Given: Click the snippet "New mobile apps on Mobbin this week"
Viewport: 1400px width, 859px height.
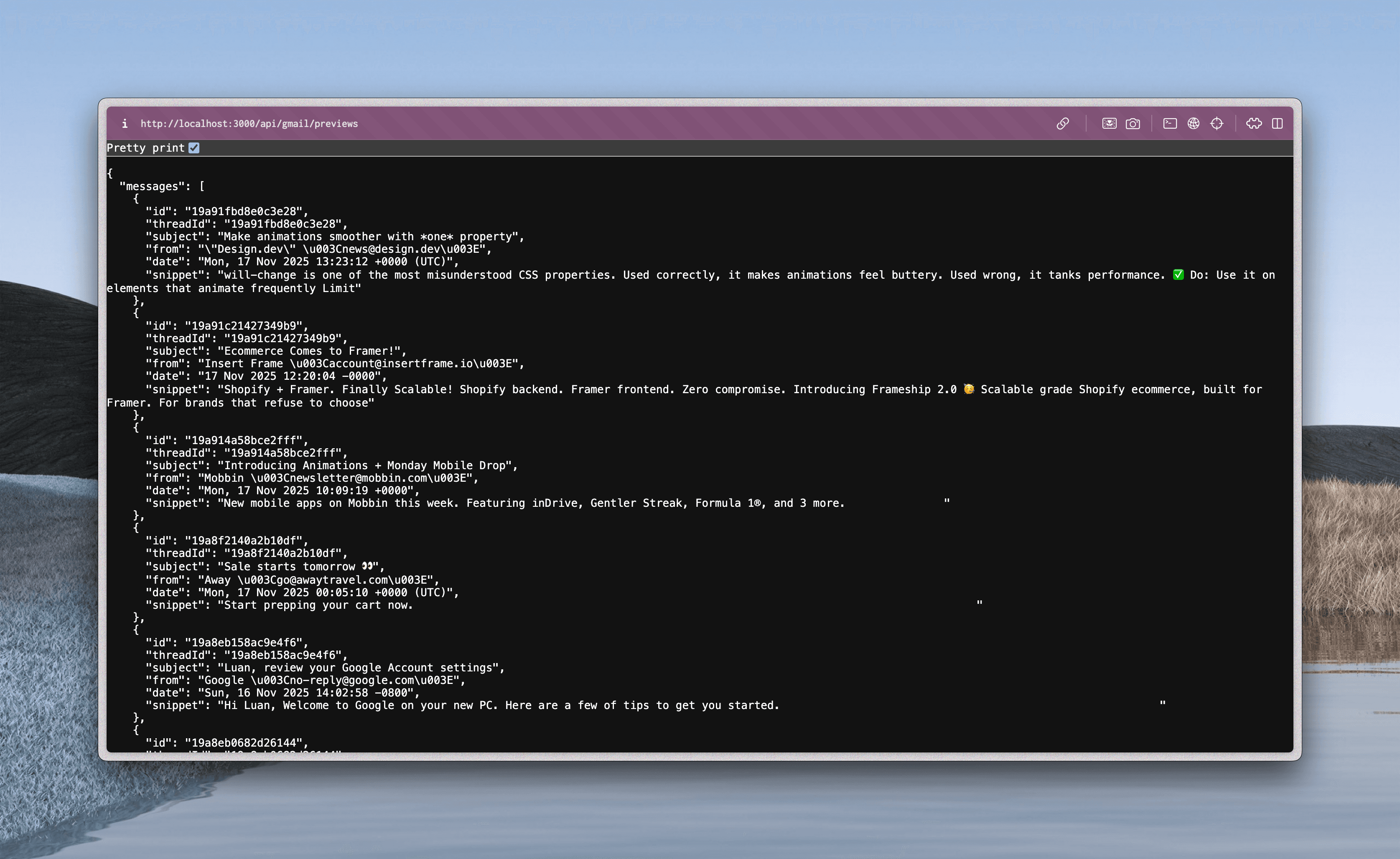Looking at the screenshot, I should (x=548, y=503).
